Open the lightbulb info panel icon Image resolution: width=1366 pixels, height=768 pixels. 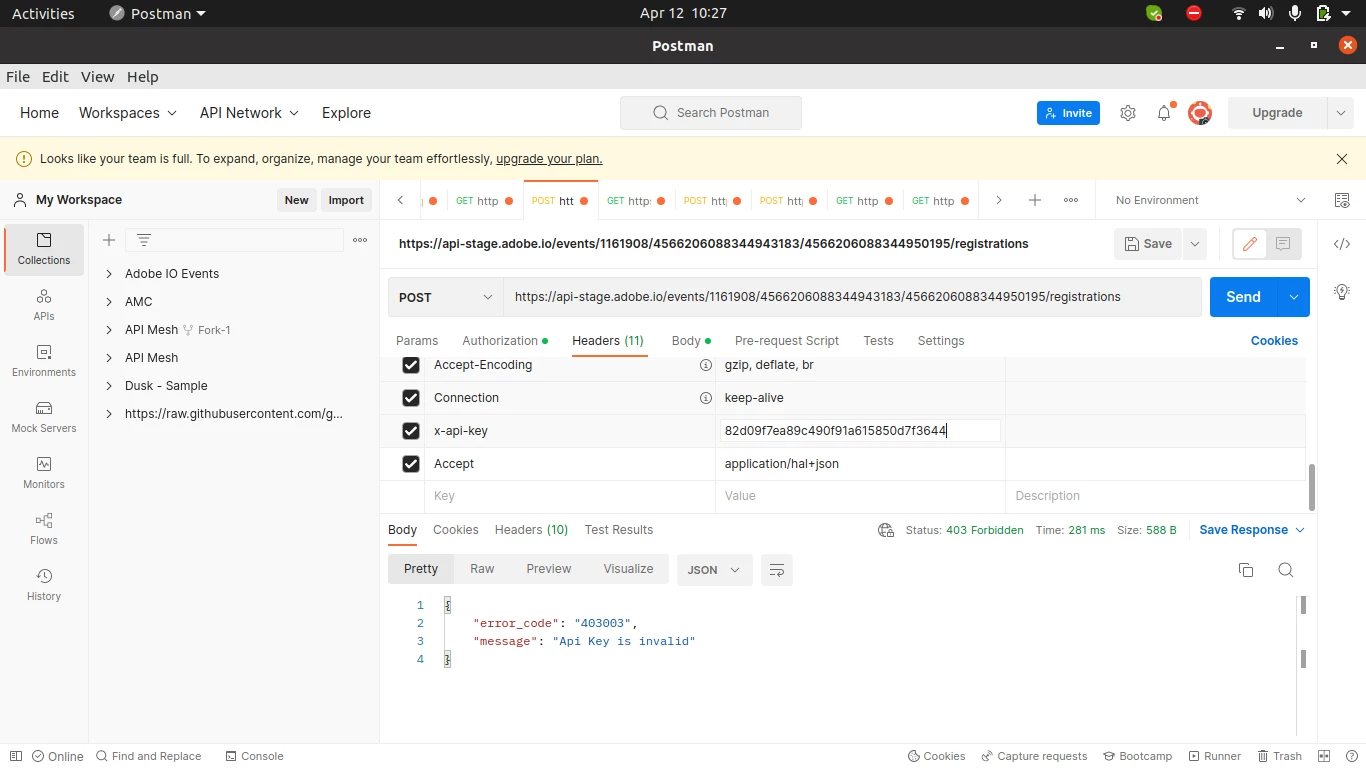coord(1342,292)
